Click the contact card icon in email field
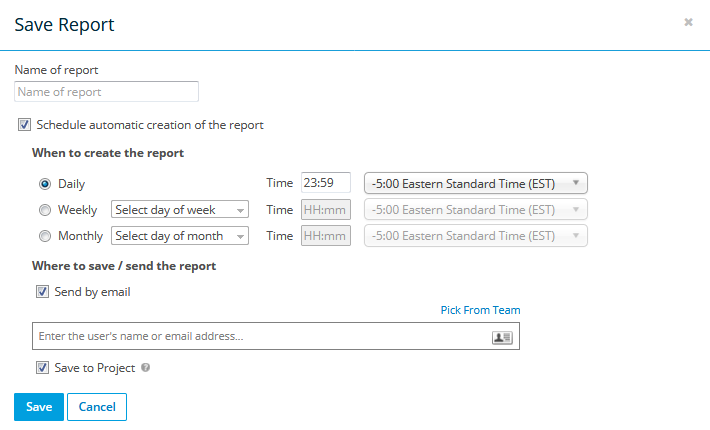Viewport: 710px width, 430px height. point(502,337)
